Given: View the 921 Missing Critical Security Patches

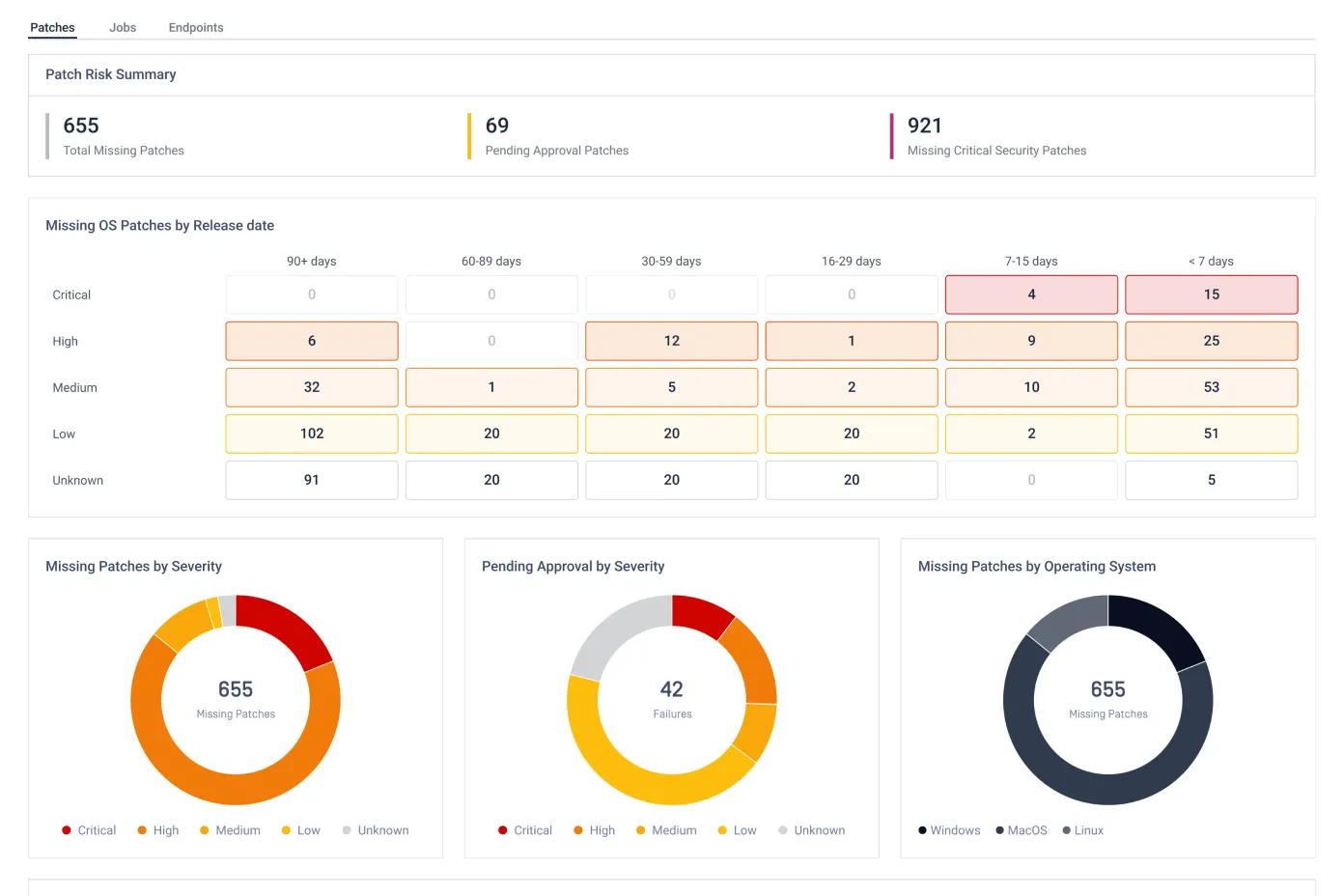Looking at the screenshot, I should click(x=925, y=126).
